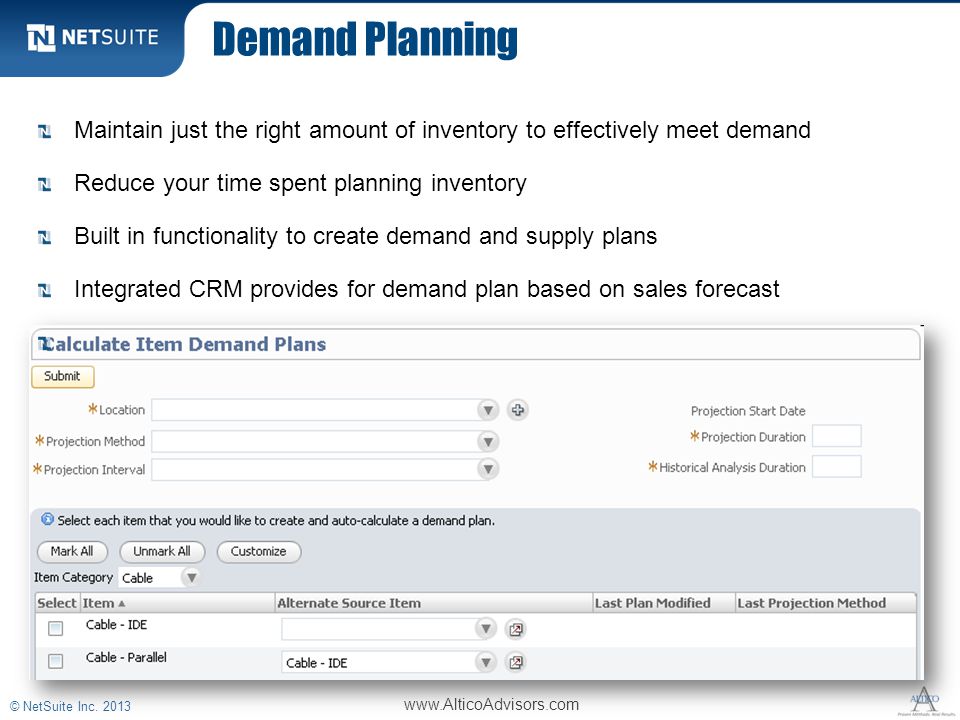Tick the checkbox for Cable - Parallel
This screenshot has width=960, height=720.
[x=56, y=661]
